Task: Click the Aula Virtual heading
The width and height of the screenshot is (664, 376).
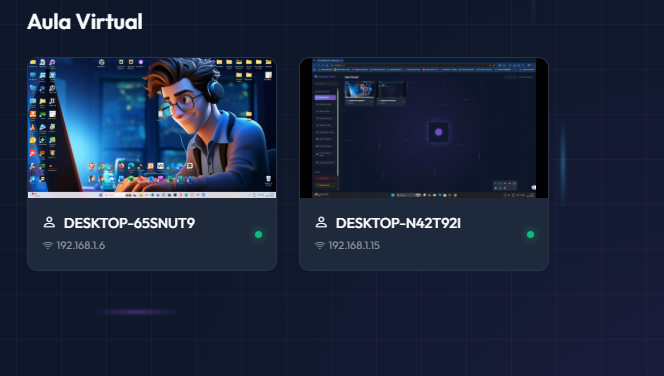Action: click(85, 22)
